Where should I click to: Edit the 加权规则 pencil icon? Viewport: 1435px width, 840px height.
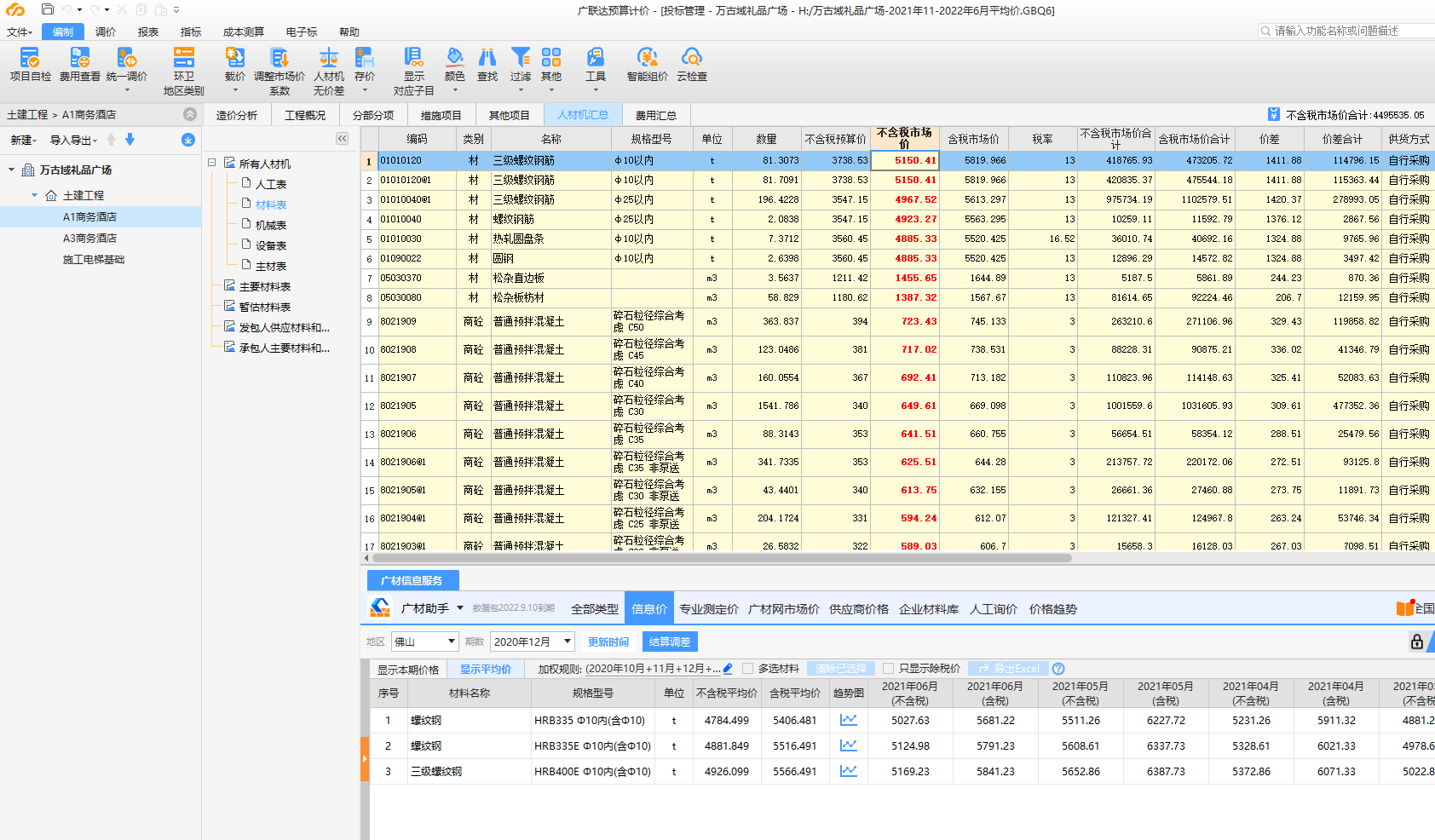click(x=728, y=669)
